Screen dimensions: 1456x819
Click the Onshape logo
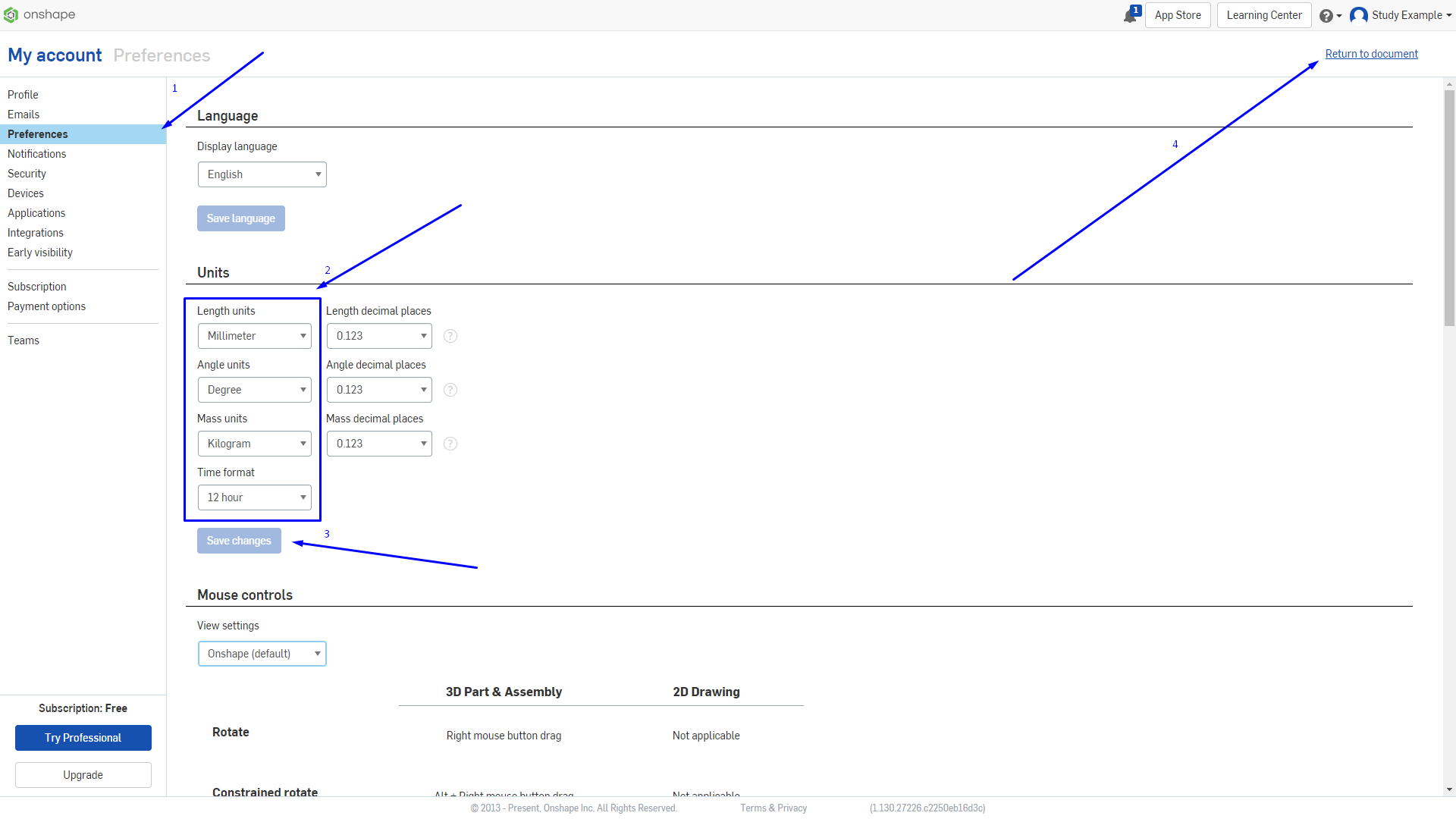pos(39,14)
